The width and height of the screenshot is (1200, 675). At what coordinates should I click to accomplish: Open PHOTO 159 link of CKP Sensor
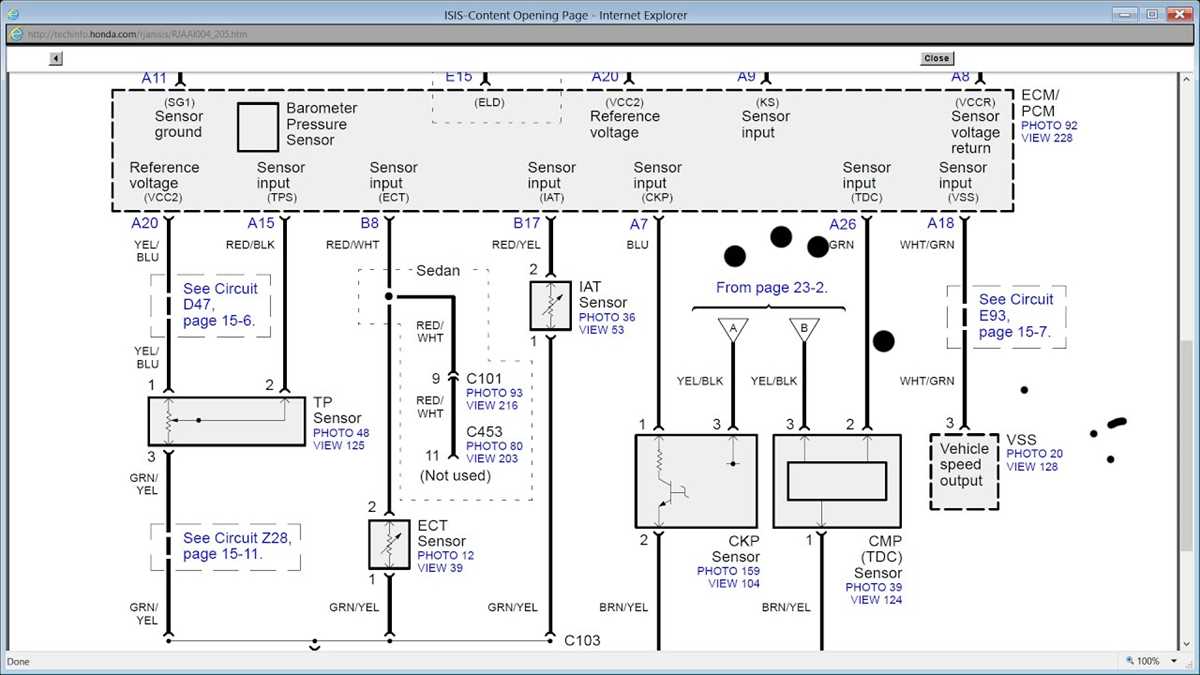729,571
